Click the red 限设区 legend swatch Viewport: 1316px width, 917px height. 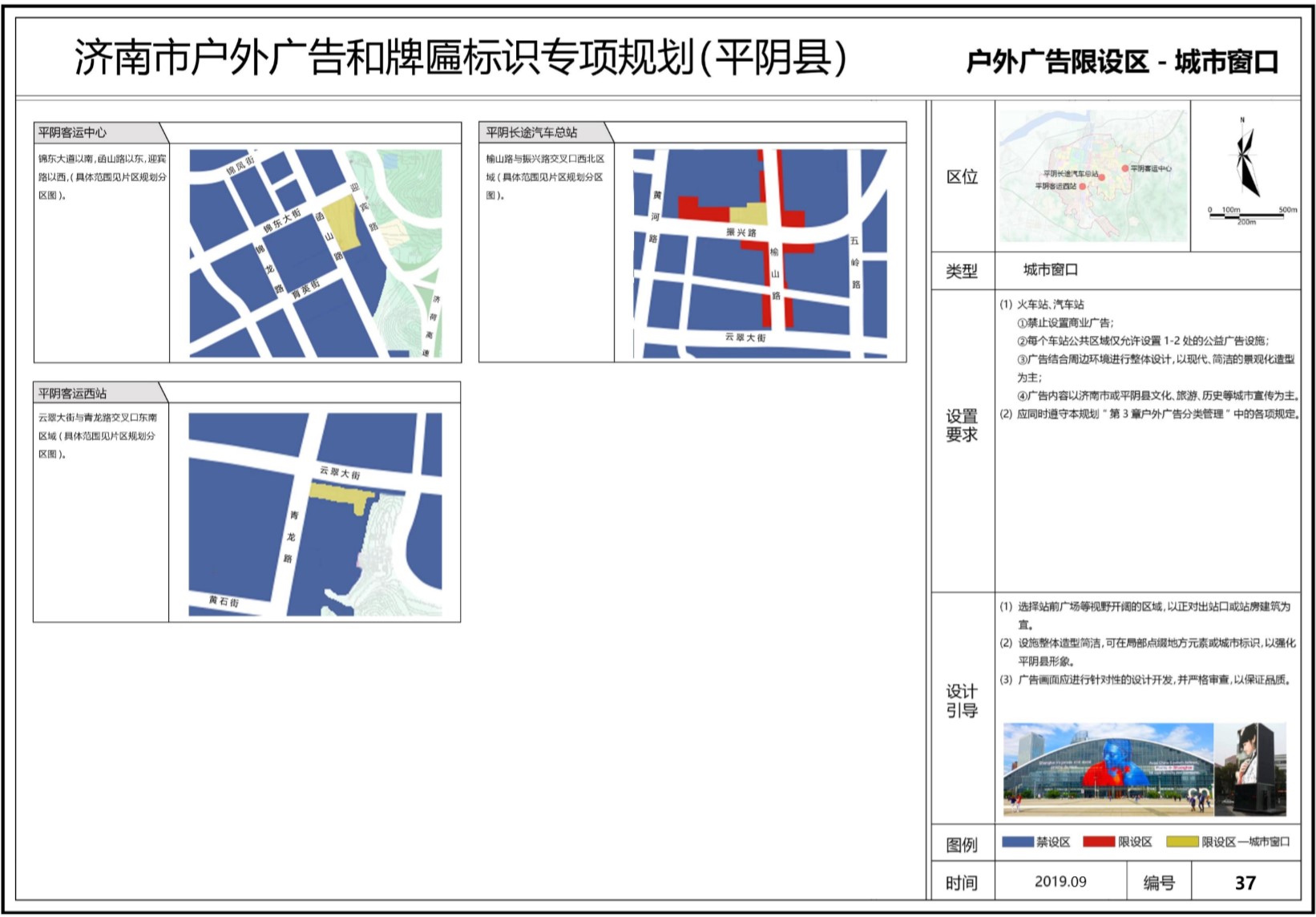(1099, 842)
